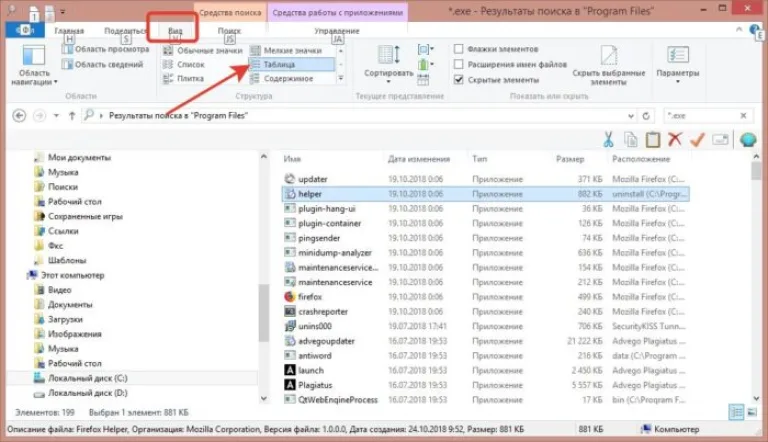The image size is (768, 442).
Task: Click the Область просмотра preview pane button
Action: [x=105, y=49]
